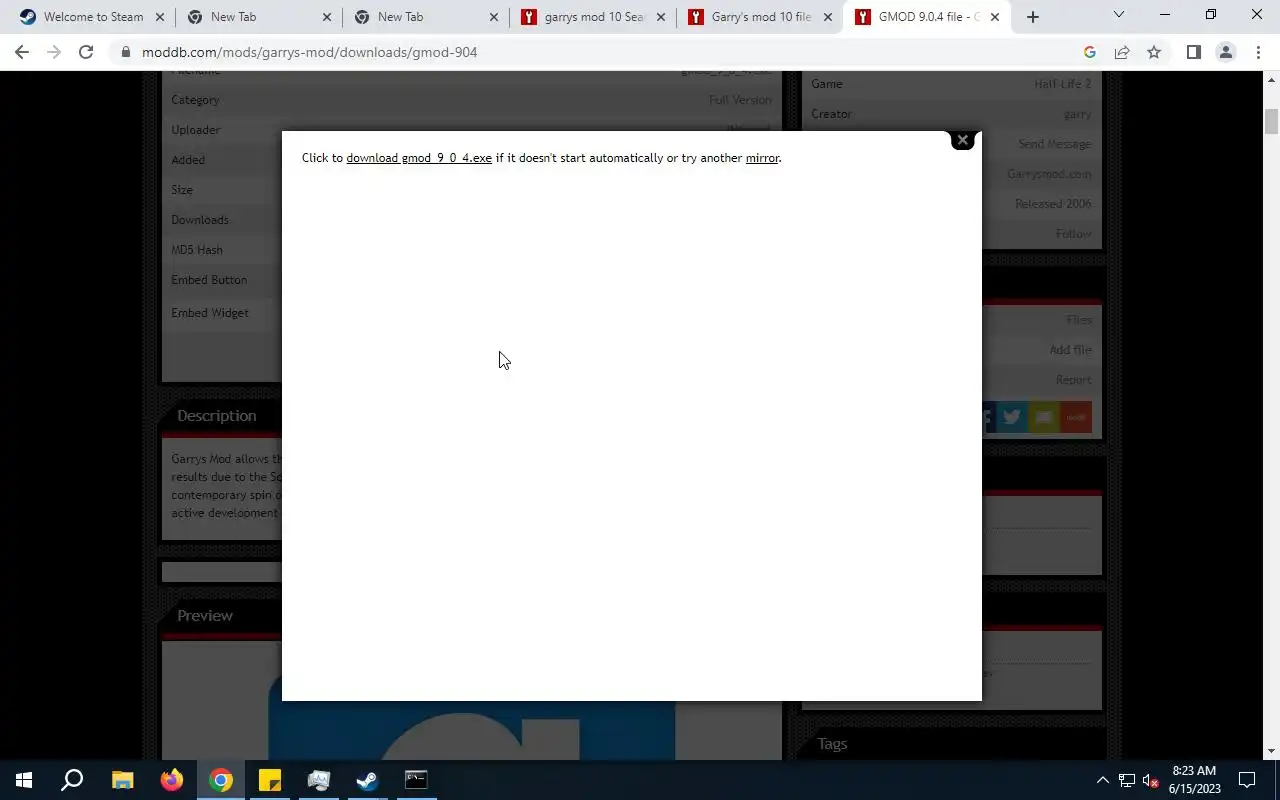Close the Garry's mod 10 file tab

pyautogui.click(x=827, y=17)
